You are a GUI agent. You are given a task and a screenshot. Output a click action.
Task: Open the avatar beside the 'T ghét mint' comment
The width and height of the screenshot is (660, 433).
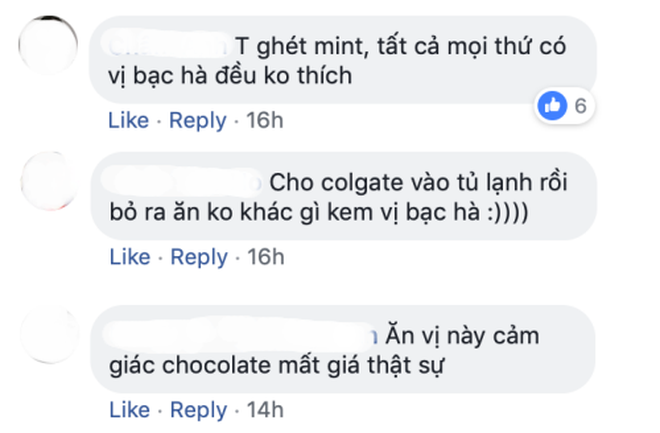pos(48,45)
